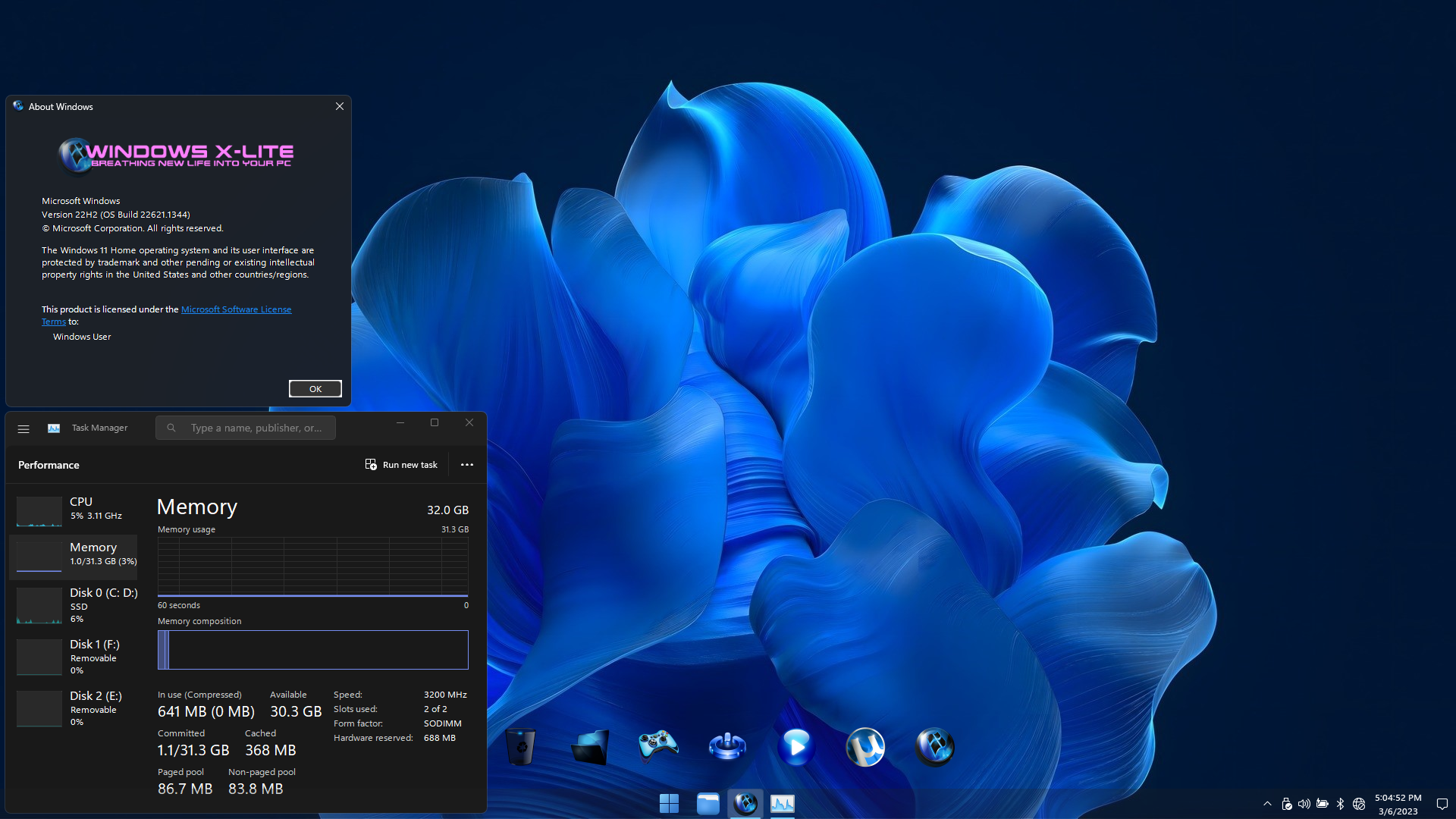The width and height of the screenshot is (1456, 819).
Task: Click the Task Manager taskbar icon
Action: [783, 803]
